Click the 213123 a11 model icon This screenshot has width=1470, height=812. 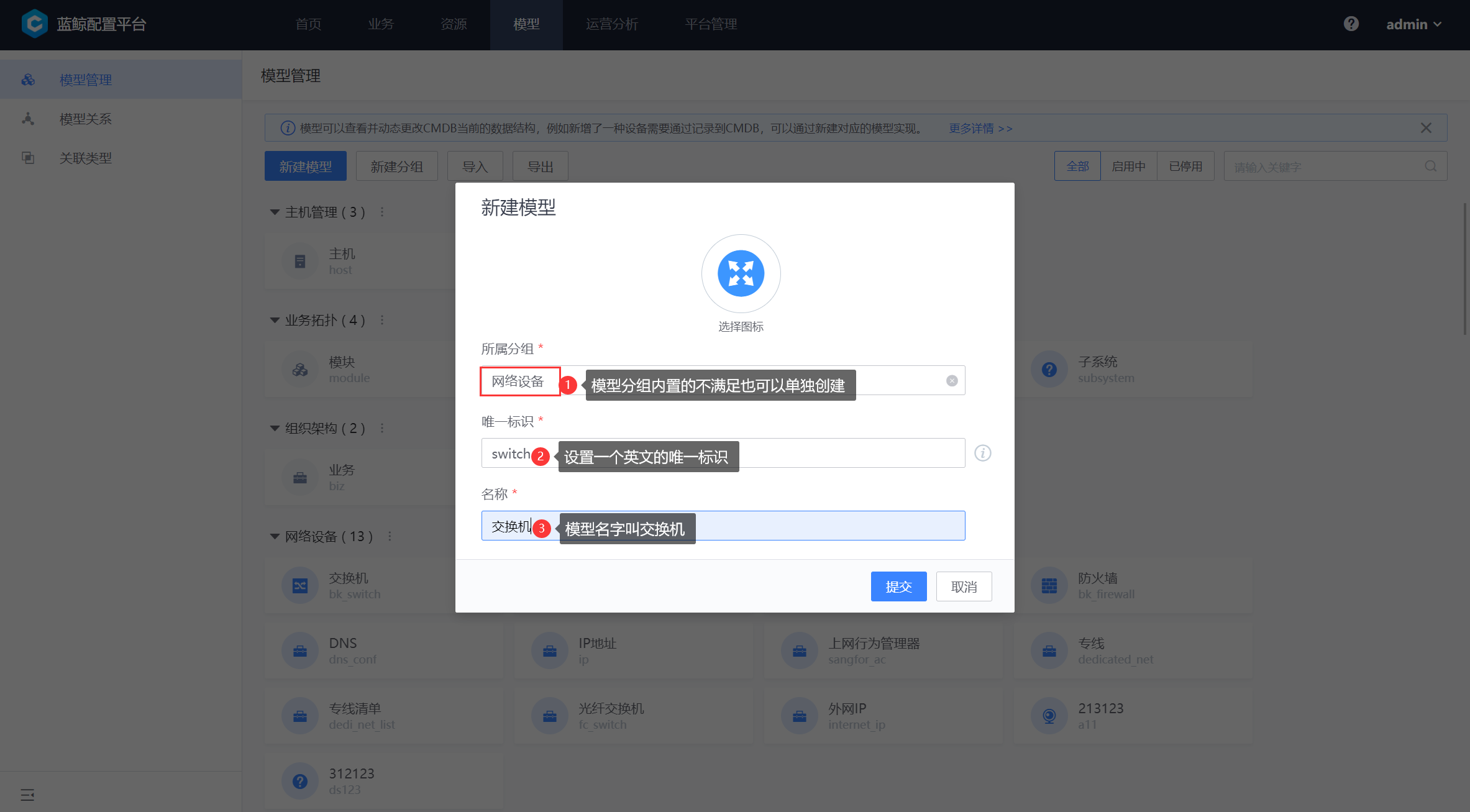pos(1049,716)
